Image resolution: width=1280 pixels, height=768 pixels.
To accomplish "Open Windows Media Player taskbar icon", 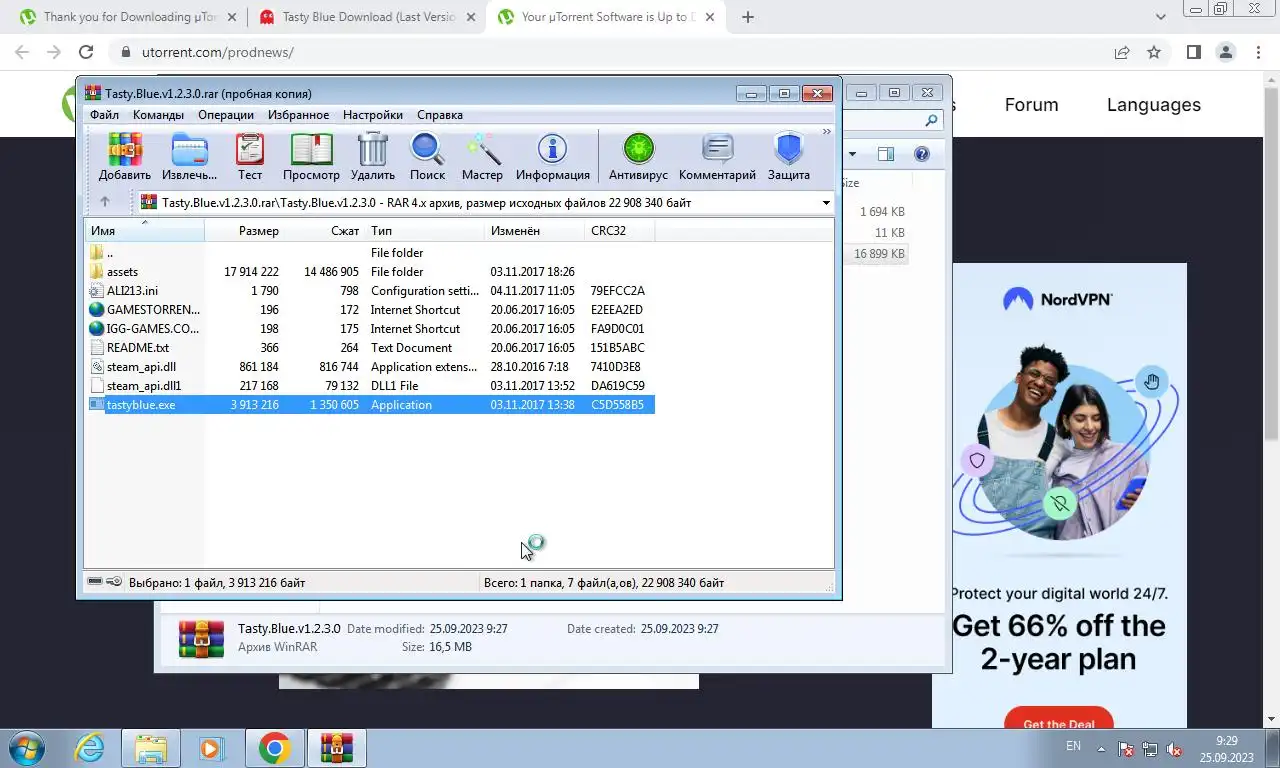I will (211, 748).
